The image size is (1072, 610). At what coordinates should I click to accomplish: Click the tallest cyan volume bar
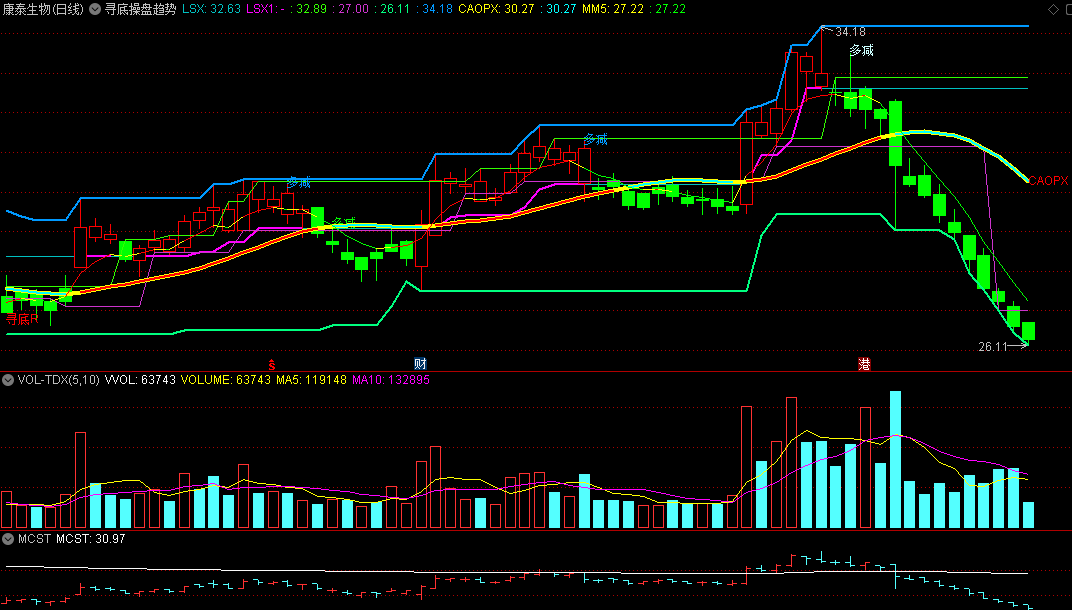point(895,460)
